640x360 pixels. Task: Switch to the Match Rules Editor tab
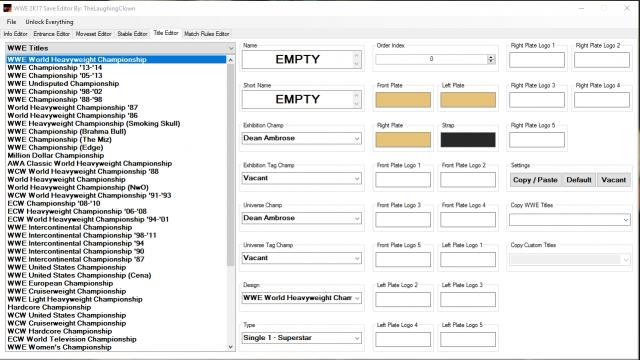pos(207,33)
